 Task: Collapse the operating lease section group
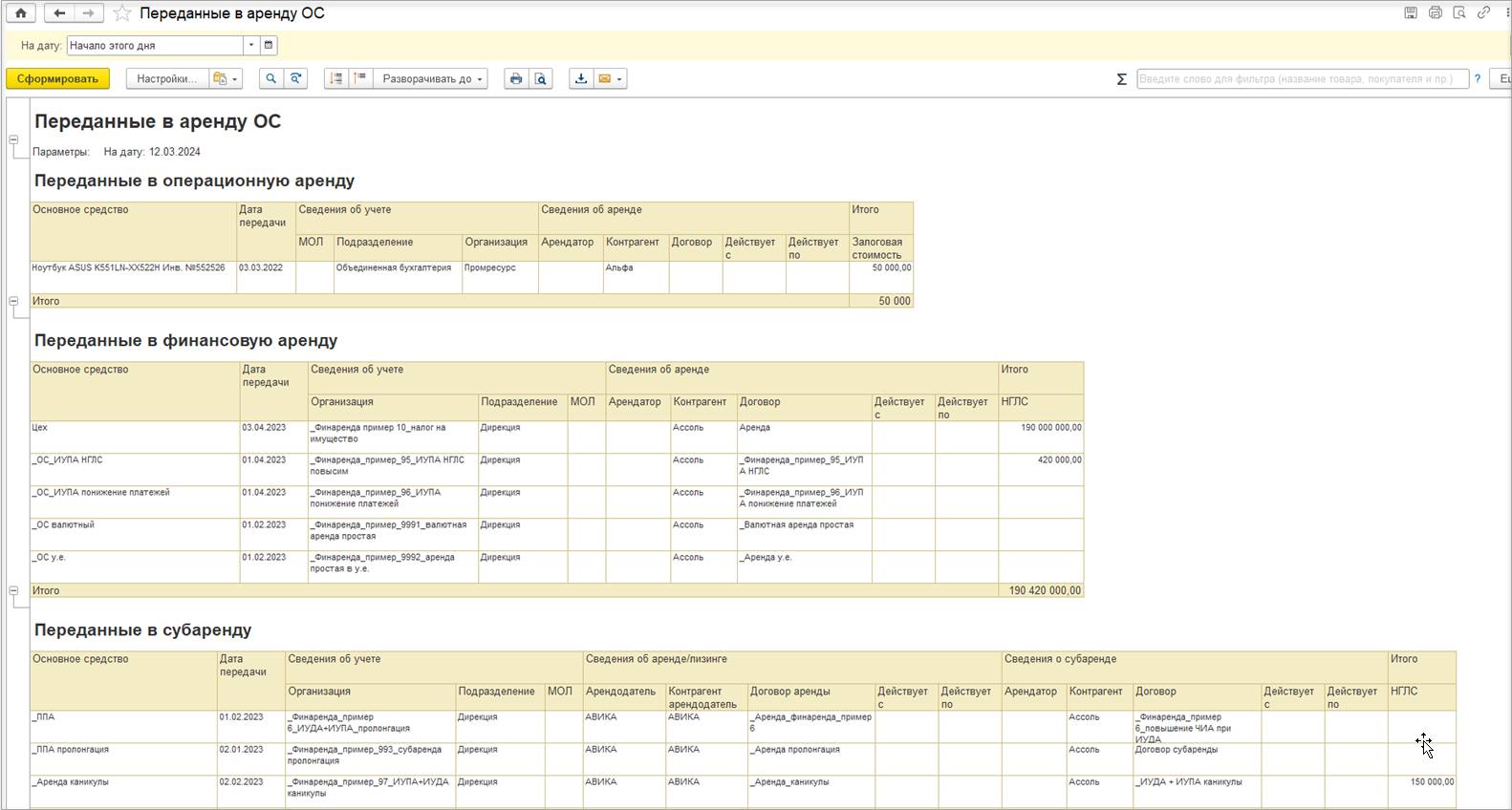point(14,301)
